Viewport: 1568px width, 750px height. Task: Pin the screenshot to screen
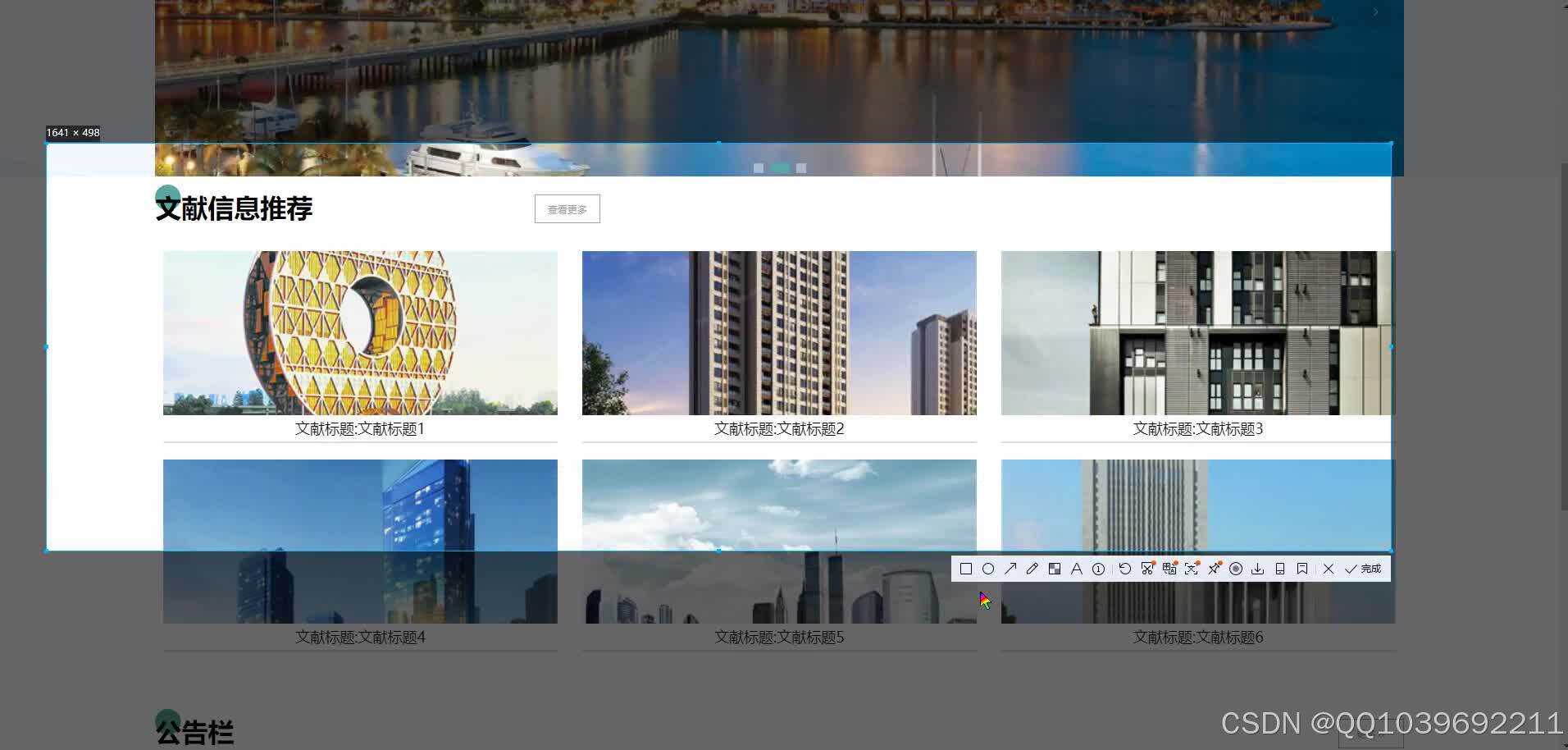tap(1214, 569)
